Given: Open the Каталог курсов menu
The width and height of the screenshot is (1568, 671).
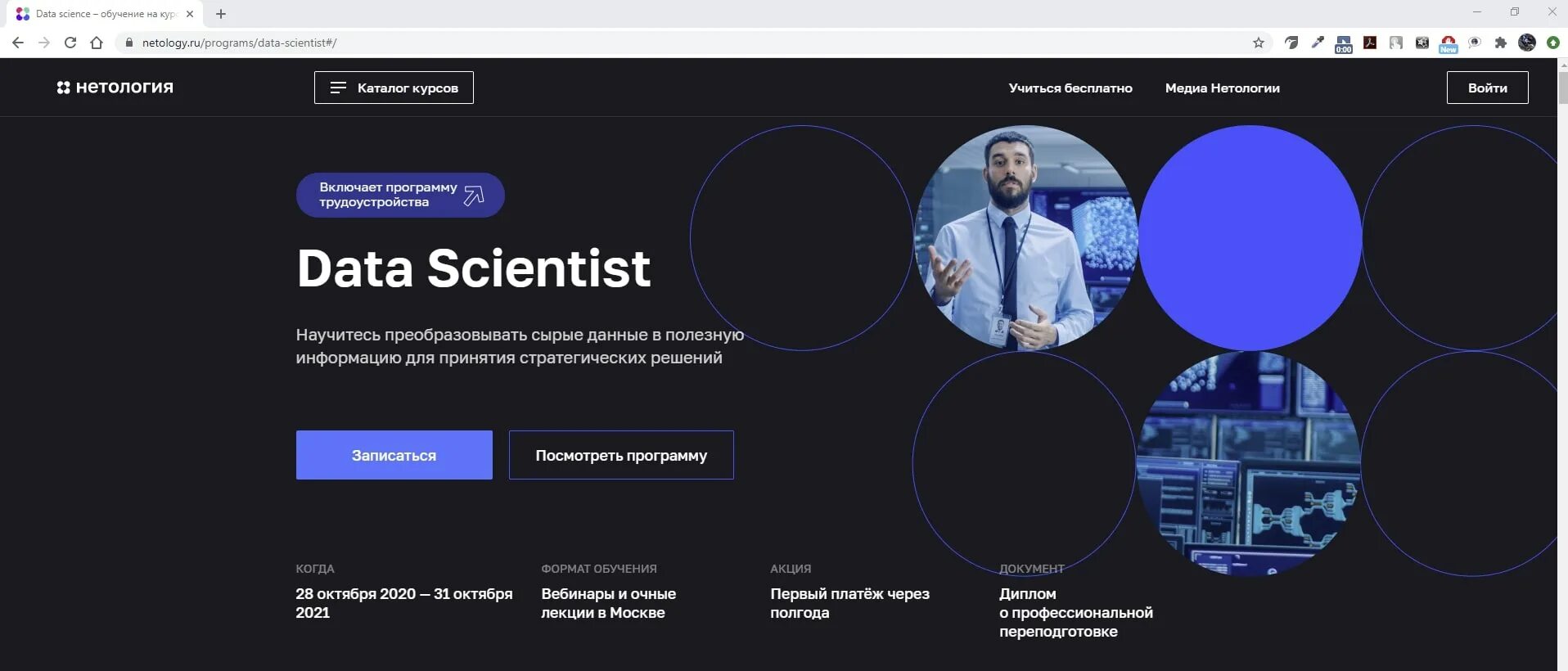Looking at the screenshot, I should 394,88.
